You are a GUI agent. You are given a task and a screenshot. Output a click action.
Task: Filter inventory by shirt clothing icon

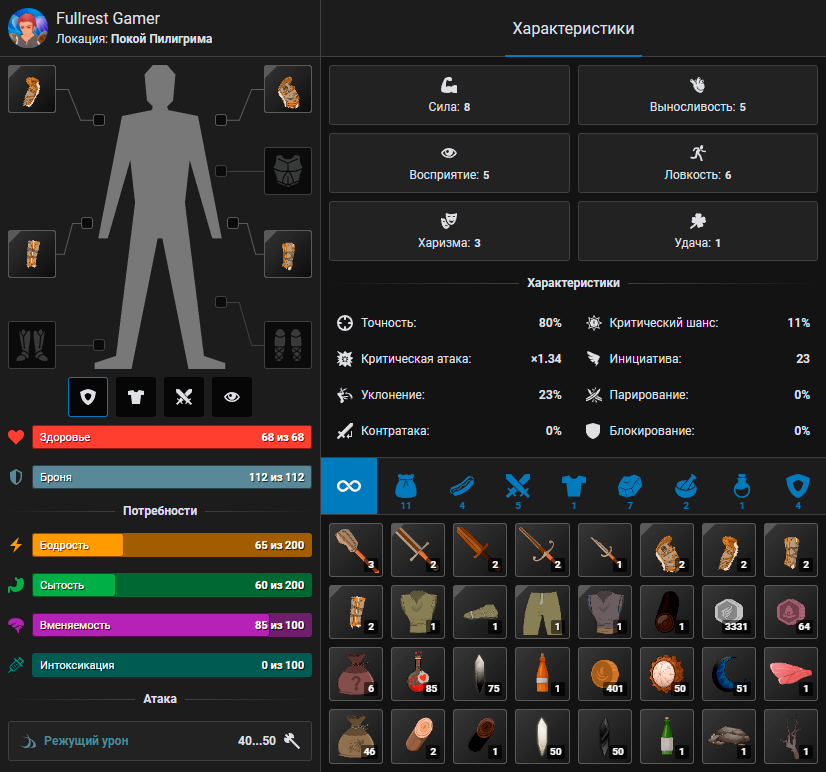point(573,486)
